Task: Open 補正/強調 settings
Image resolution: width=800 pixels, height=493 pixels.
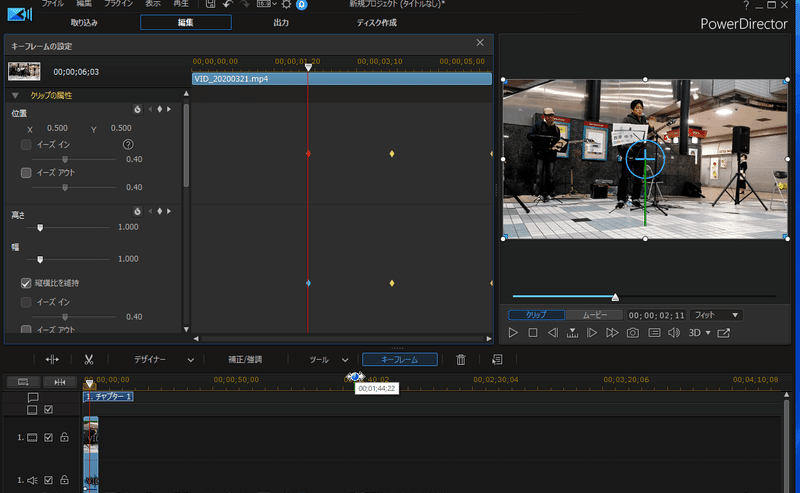Action: pyautogui.click(x=245, y=360)
